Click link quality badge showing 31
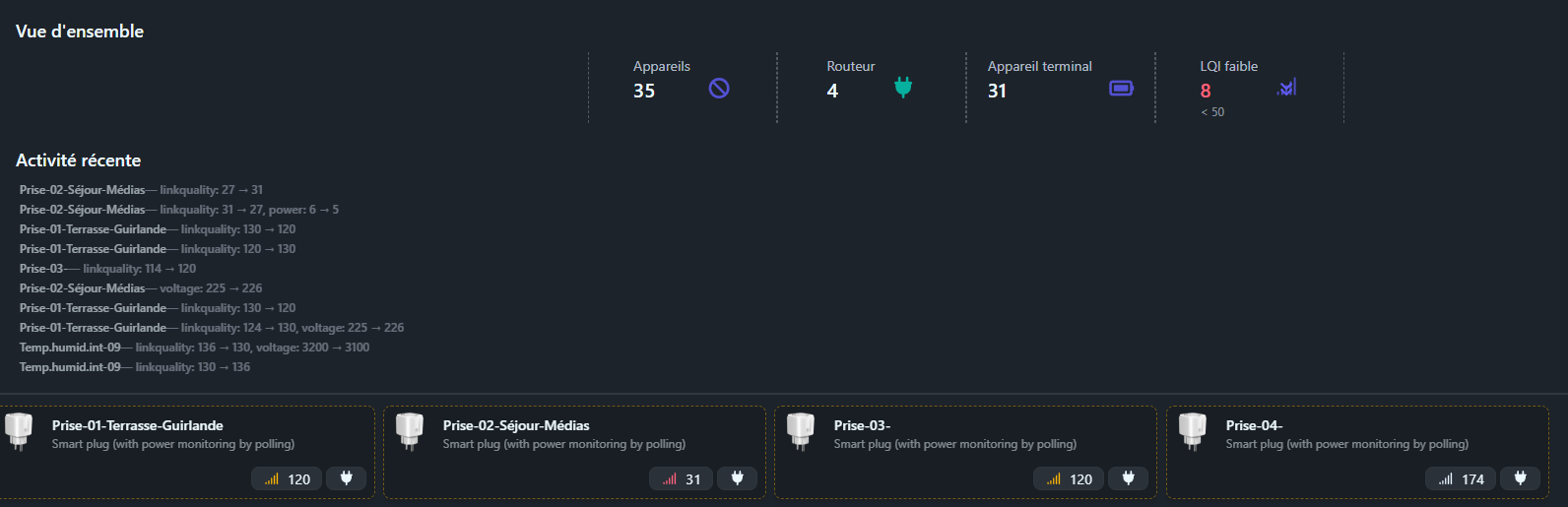Viewport: 1568px width, 507px height. (681, 479)
